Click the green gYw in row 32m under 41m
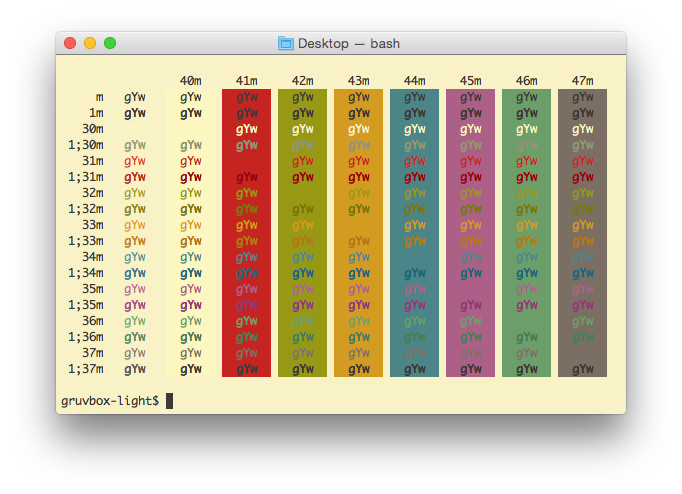Viewport: 682px width, 494px height. (247, 194)
